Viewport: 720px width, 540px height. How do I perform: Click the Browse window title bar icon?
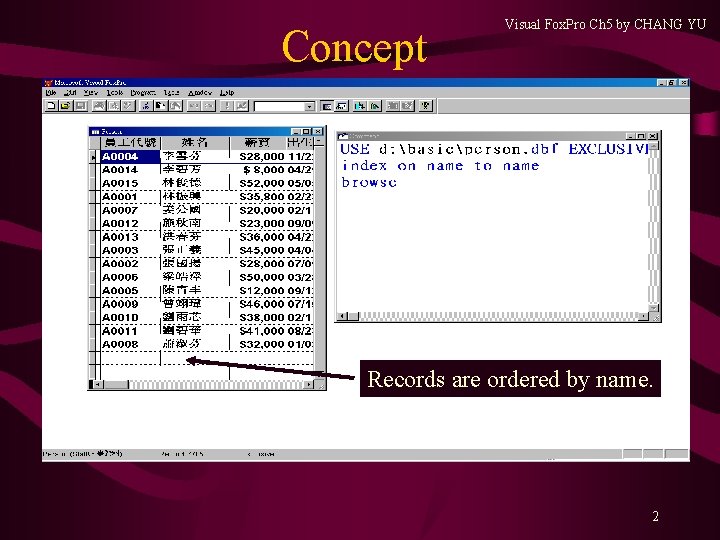coord(95,131)
